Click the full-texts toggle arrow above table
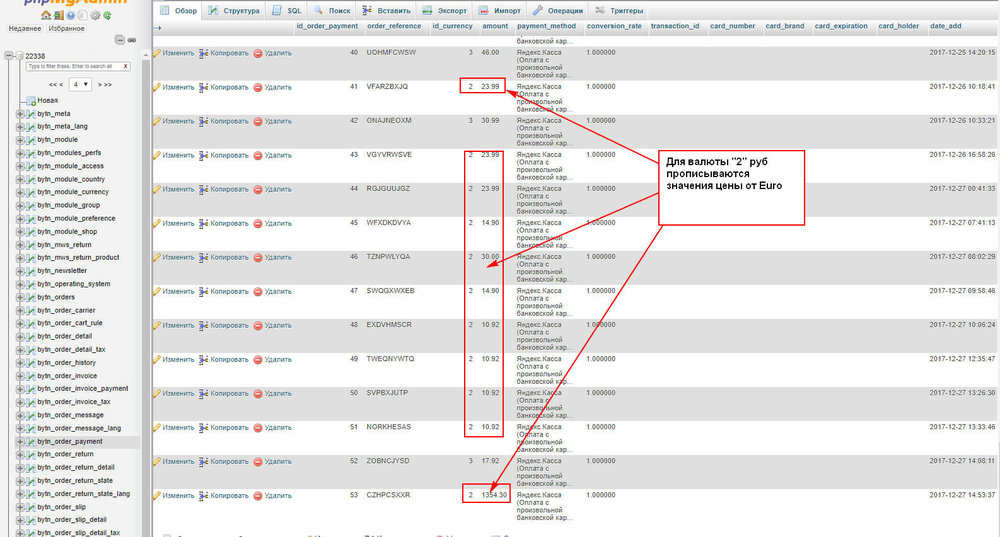 coord(158,27)
